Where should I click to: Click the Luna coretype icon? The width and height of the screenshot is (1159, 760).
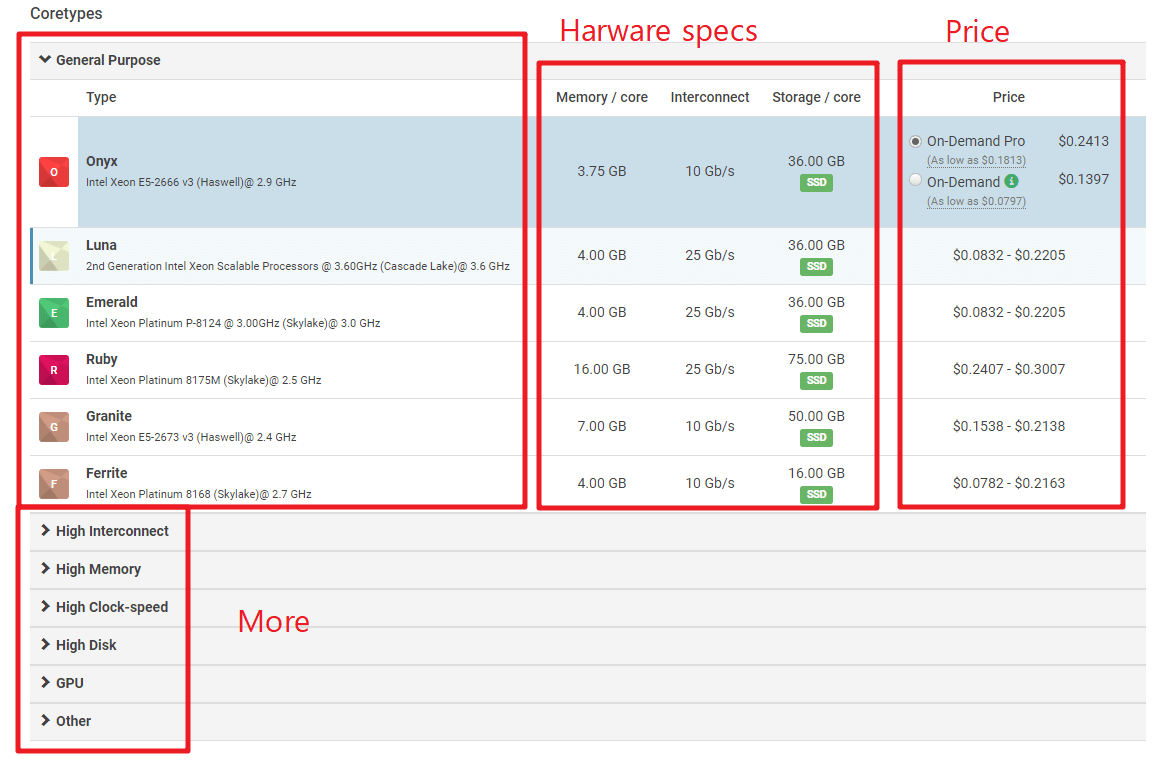click(54, 256)
